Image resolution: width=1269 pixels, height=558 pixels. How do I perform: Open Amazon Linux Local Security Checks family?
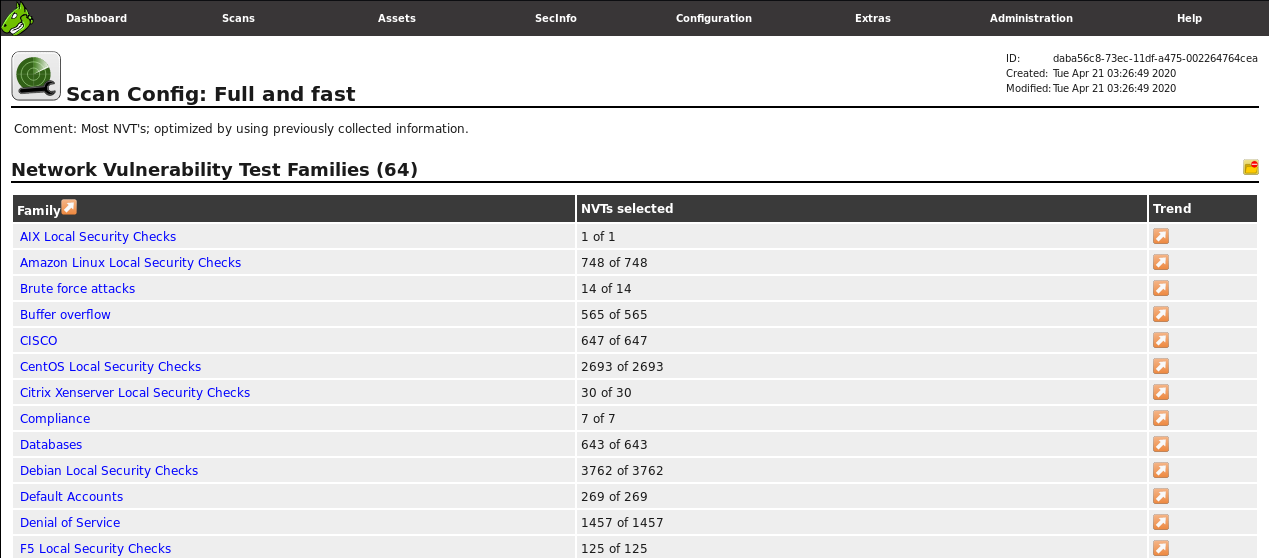[x=130, y=263]
